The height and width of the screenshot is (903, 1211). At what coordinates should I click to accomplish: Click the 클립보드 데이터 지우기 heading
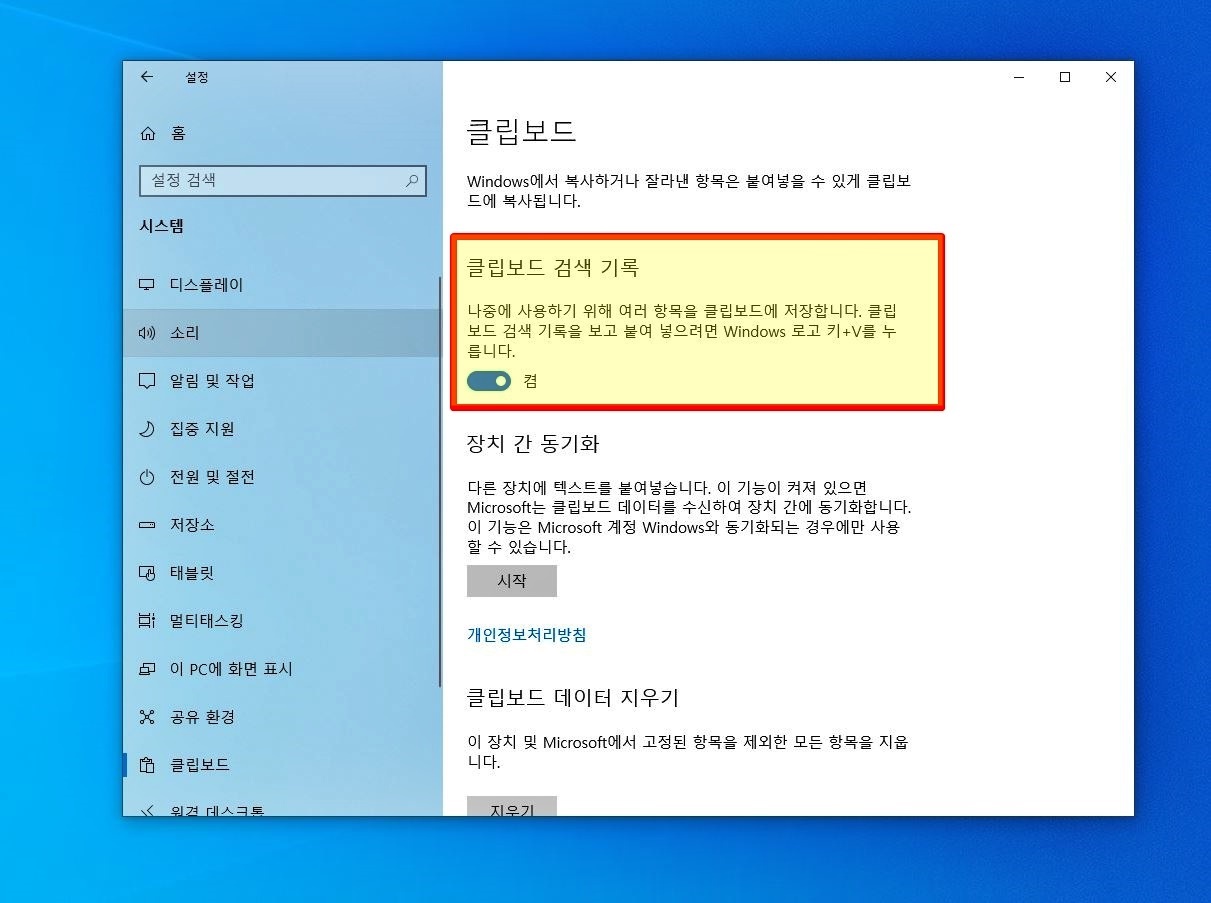tap(573, 697)
